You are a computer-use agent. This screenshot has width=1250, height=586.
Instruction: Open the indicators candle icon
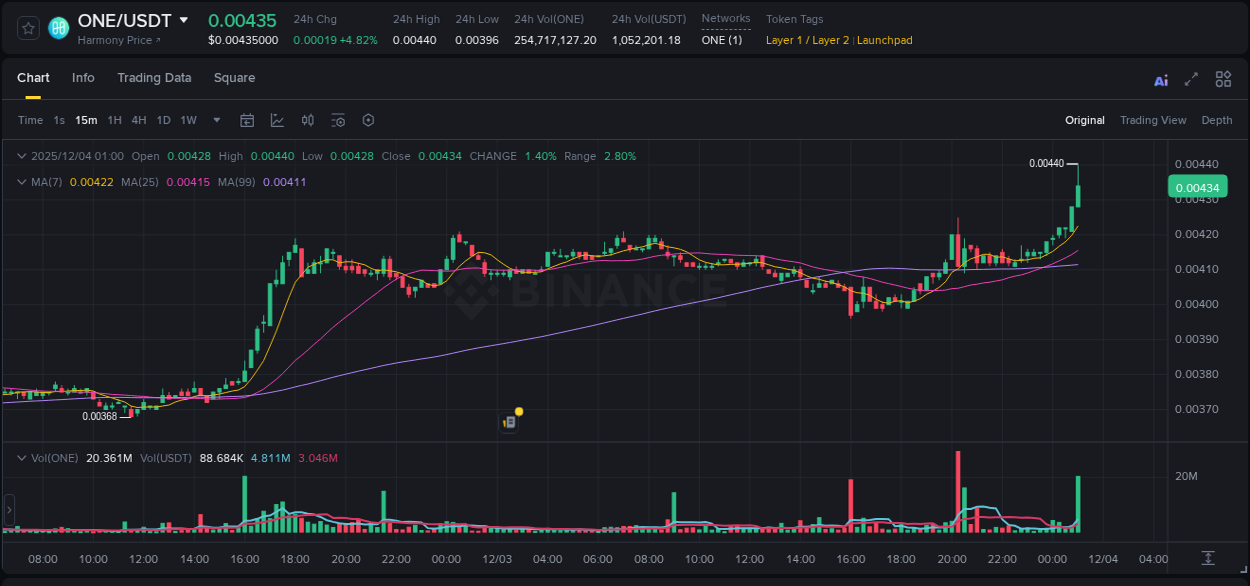(308, 120)
